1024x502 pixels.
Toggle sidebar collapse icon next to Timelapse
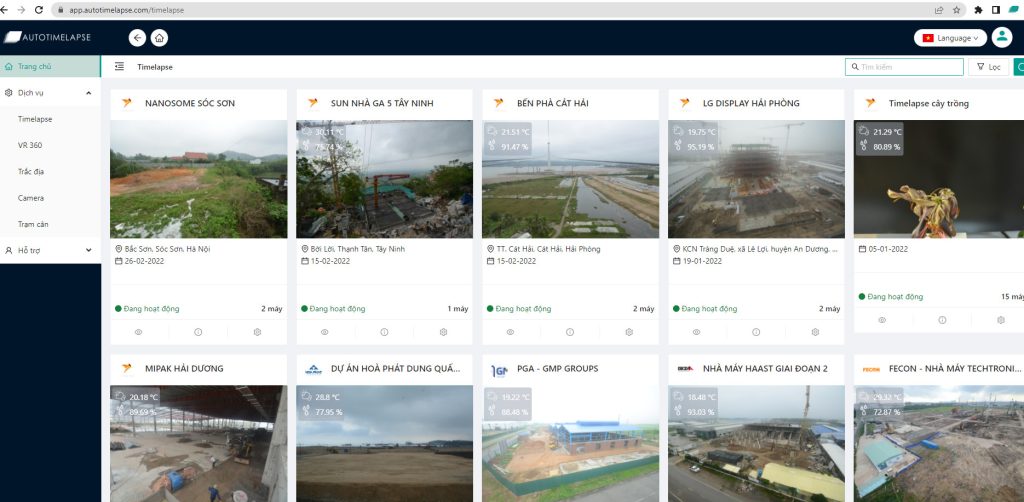click(120, 67)
